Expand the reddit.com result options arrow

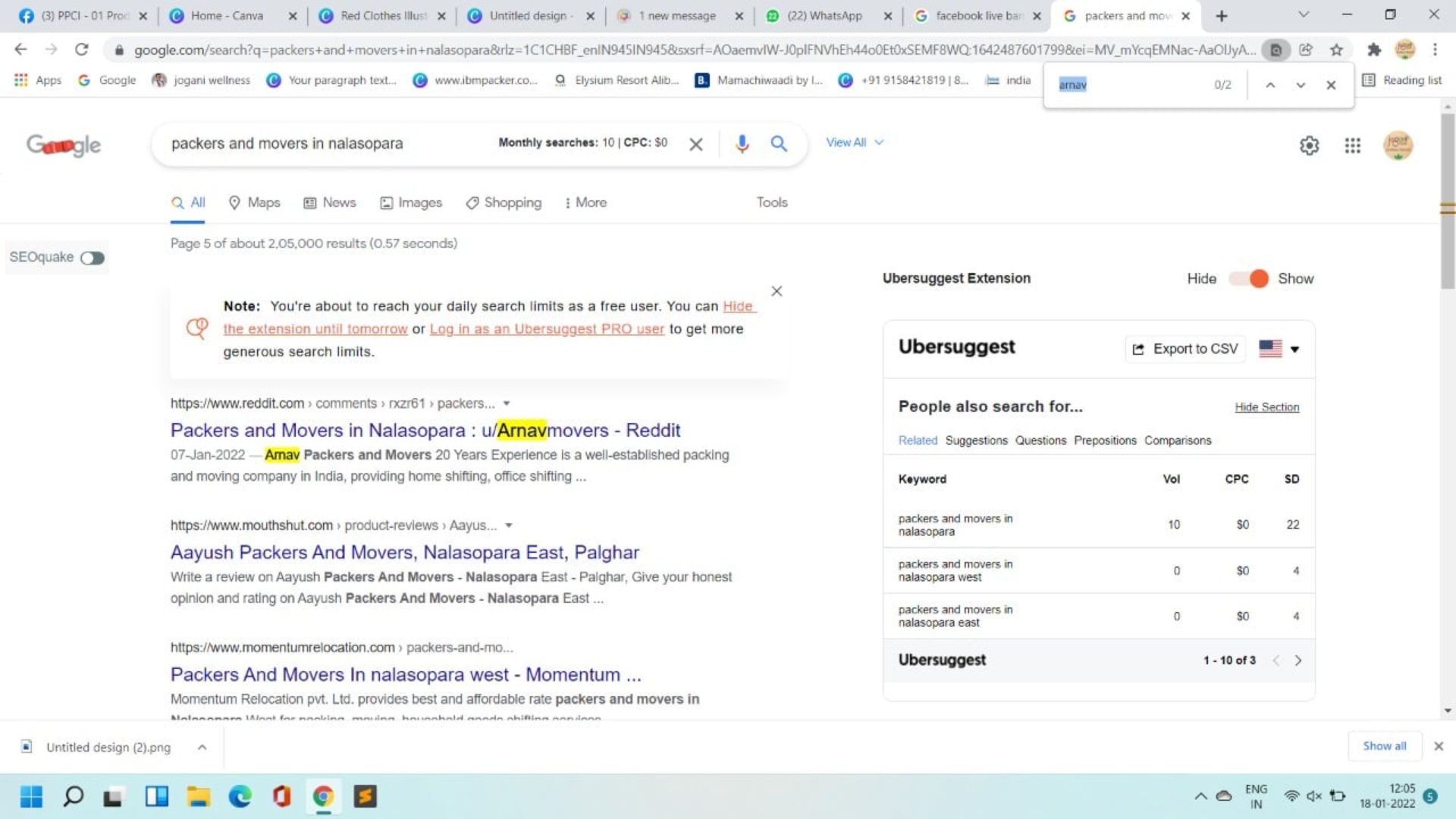[507, 403]
